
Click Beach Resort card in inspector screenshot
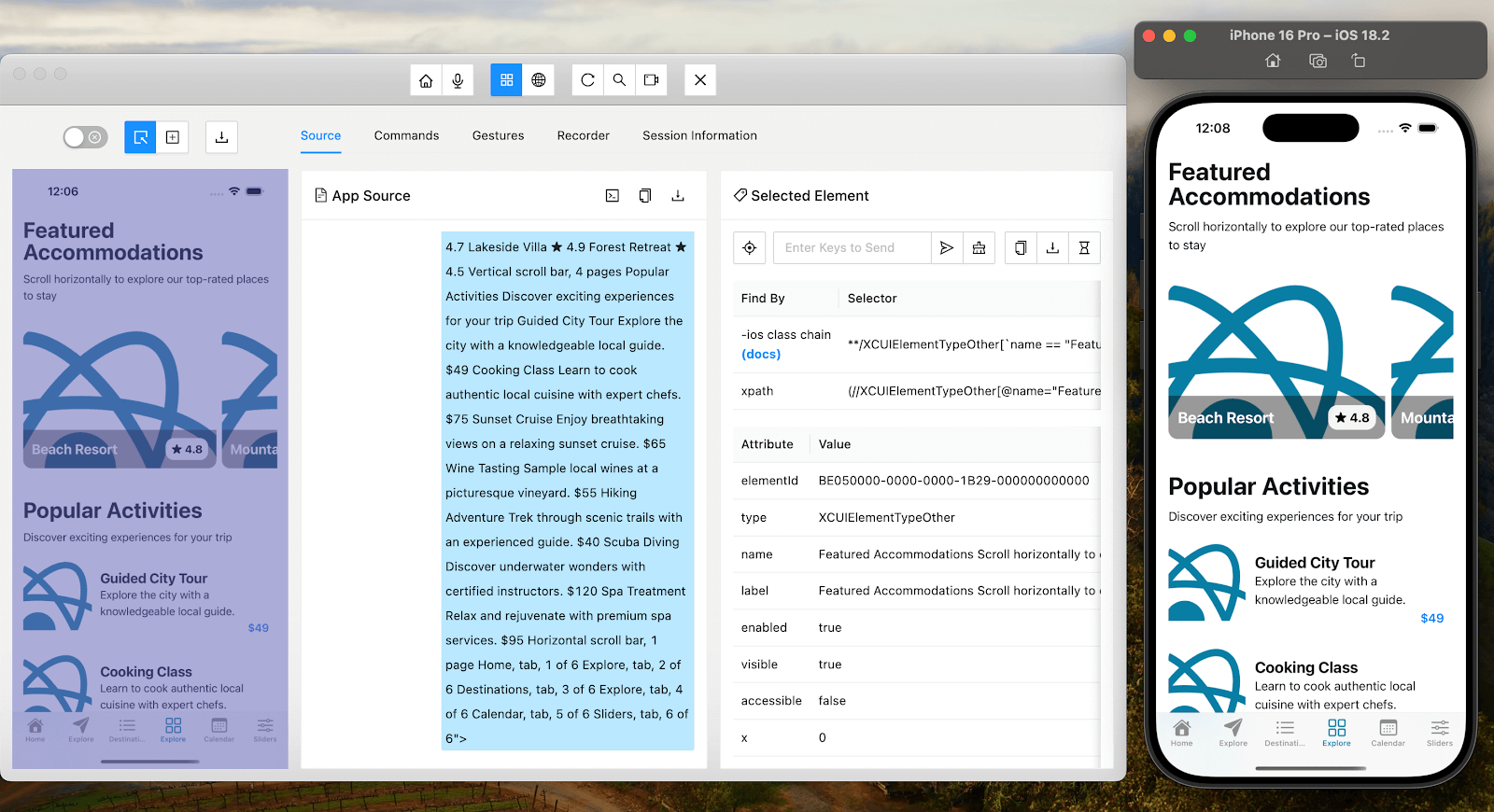pos(120,399)
